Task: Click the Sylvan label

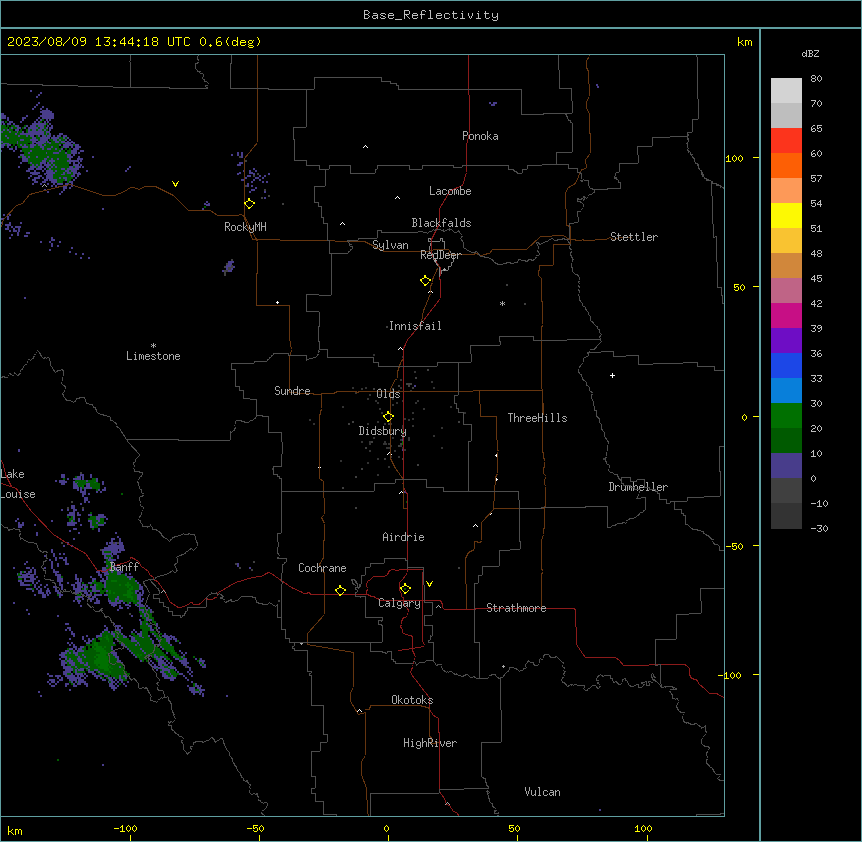Action: coord(390,245)
